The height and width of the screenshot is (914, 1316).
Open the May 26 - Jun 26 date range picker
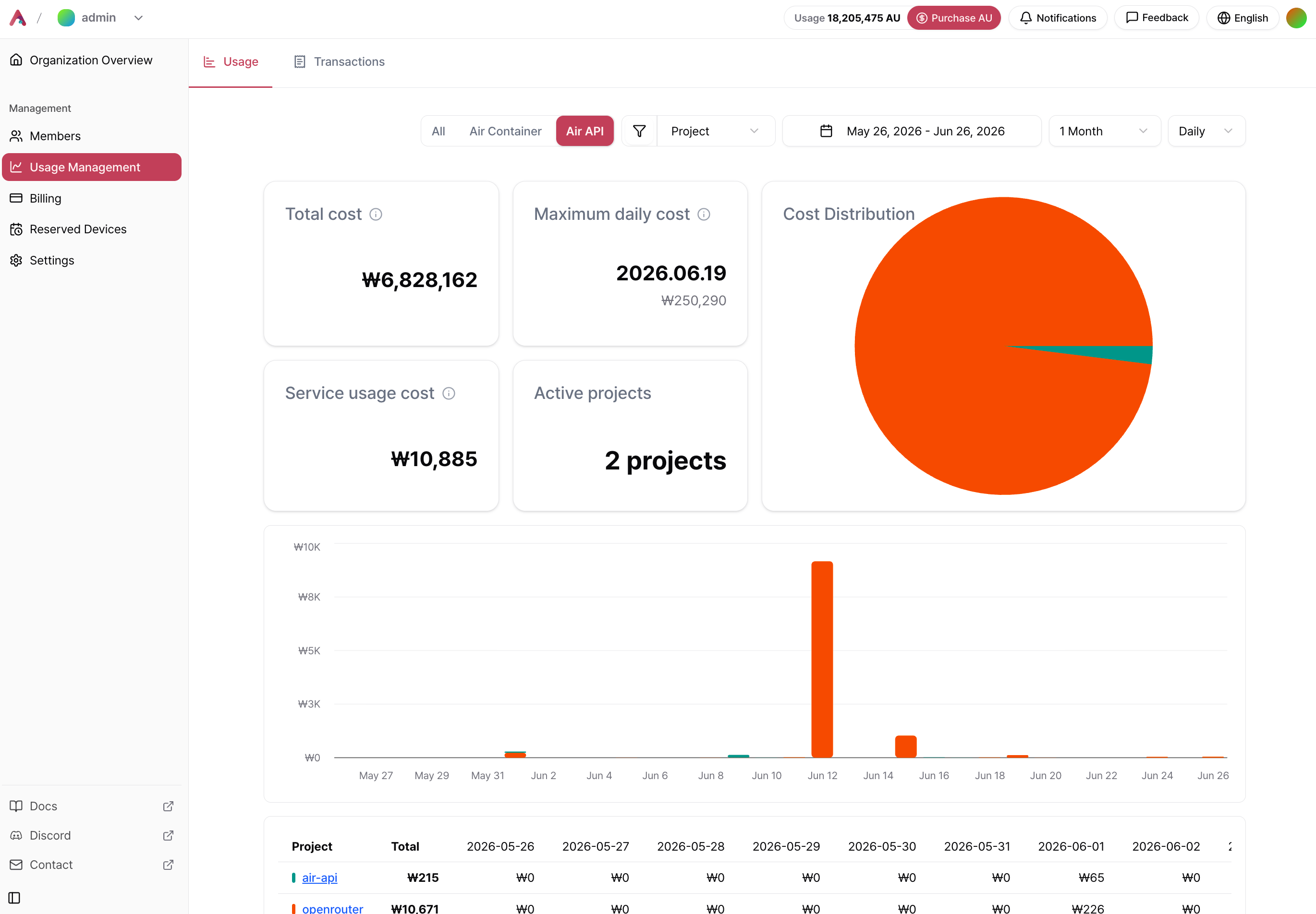pyautogui.click(x=912, y=131)
